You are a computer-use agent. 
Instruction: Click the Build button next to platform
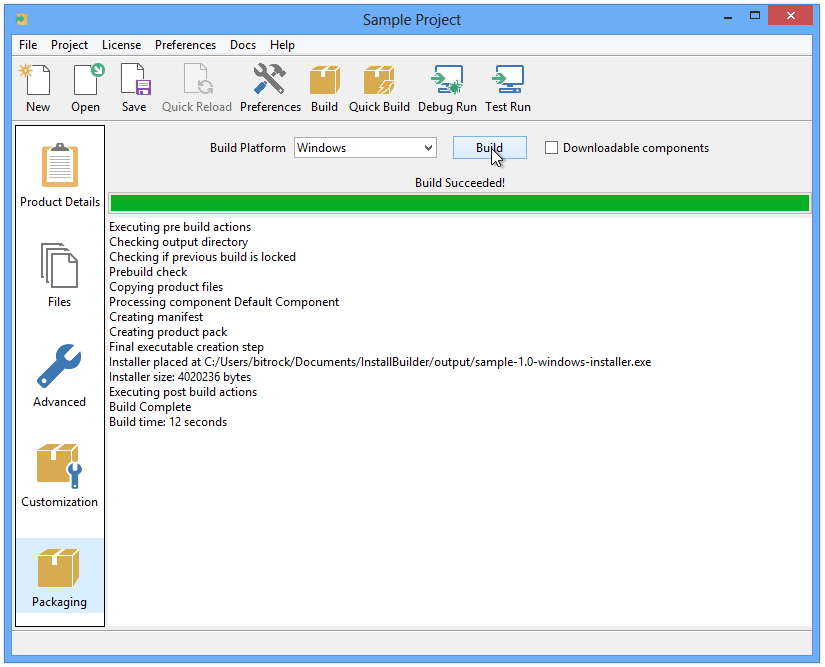(x=490, y=148)
